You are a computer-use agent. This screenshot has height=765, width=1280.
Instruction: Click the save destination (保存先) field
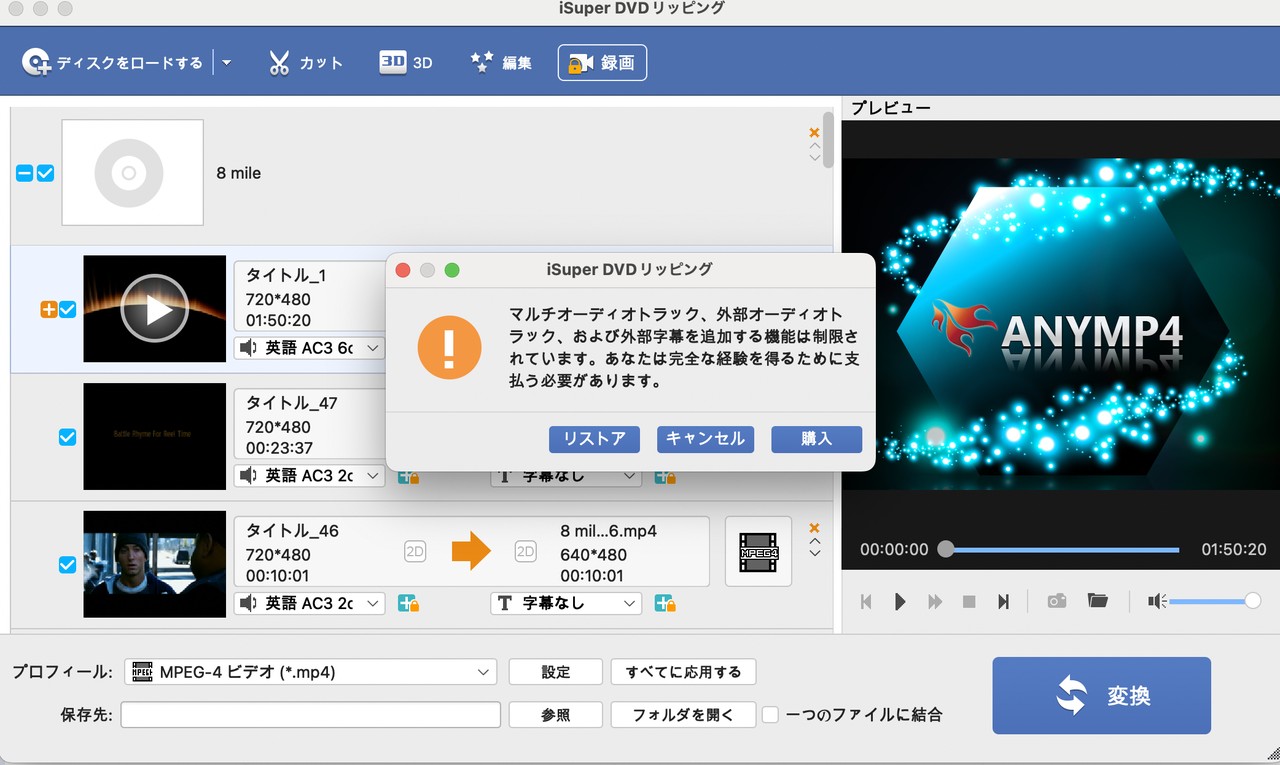311,715
